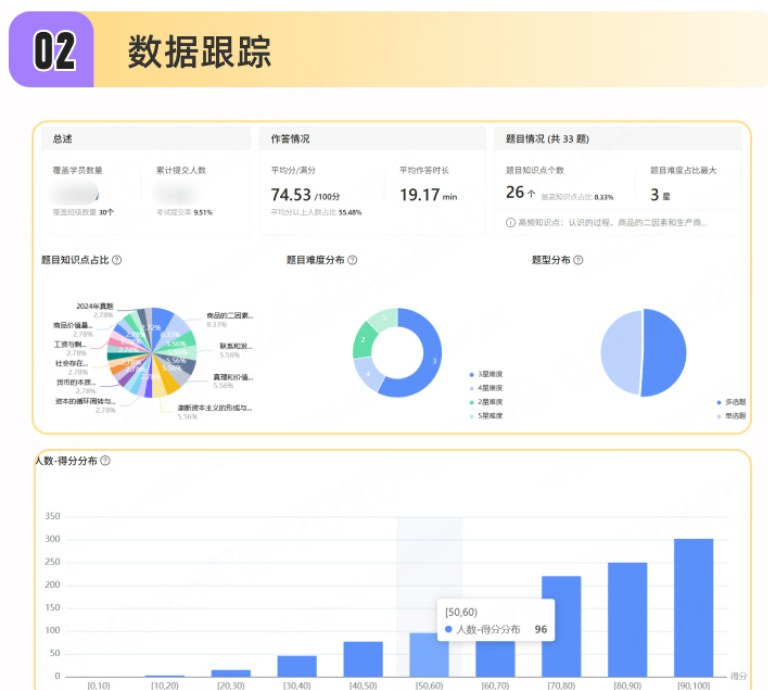Click the 作答情况 panel header

point(373,139)
